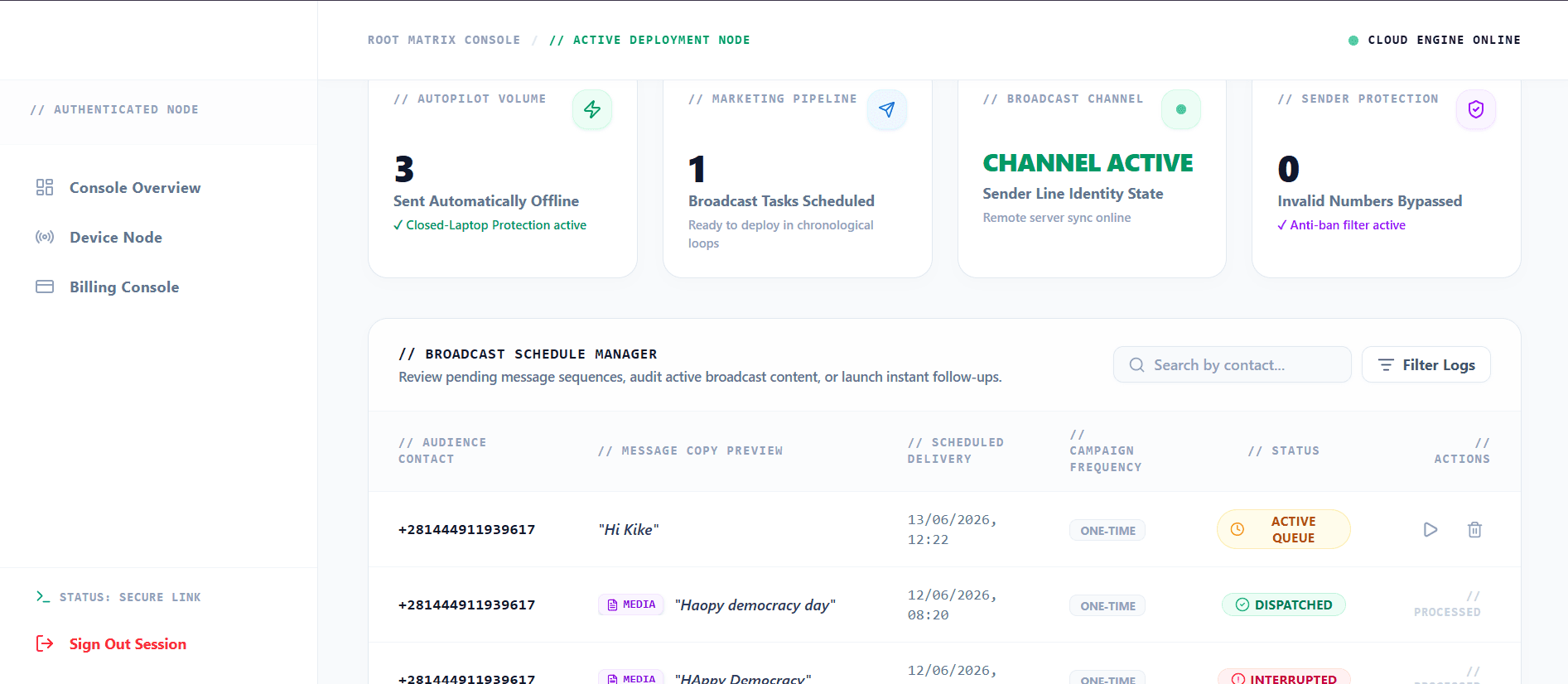Viewport: 1568px width, 684px height.
Task: Click Broadcast Schedule Manager heading
Action: [528, 354]
